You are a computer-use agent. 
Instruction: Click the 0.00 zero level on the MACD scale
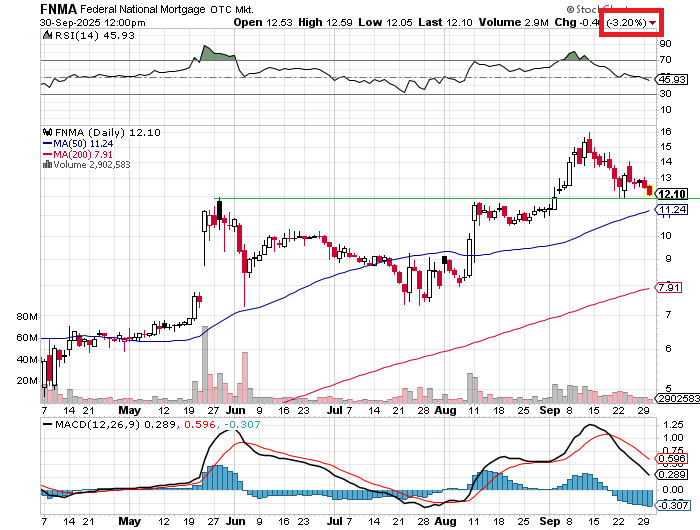(x=673, y=490)
